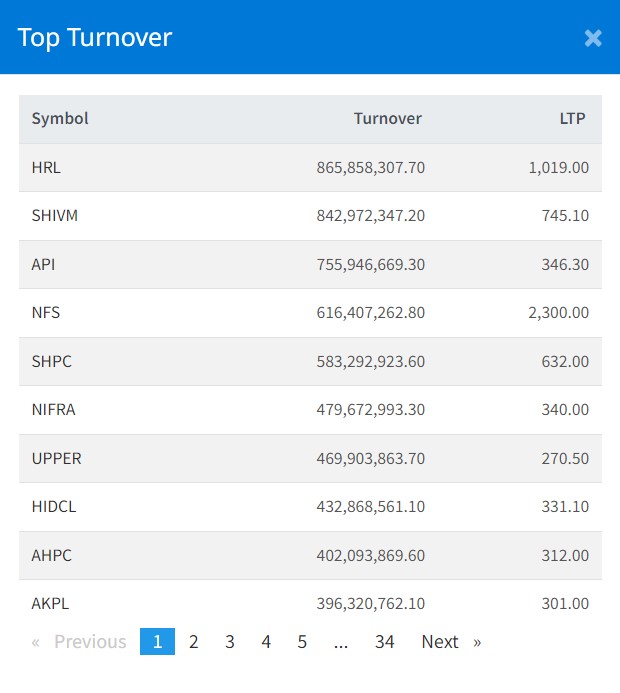Image resolution: width=620 pixels, height=693 pixels.
Task: Click the LTP column header
Action: click(572, 118)
